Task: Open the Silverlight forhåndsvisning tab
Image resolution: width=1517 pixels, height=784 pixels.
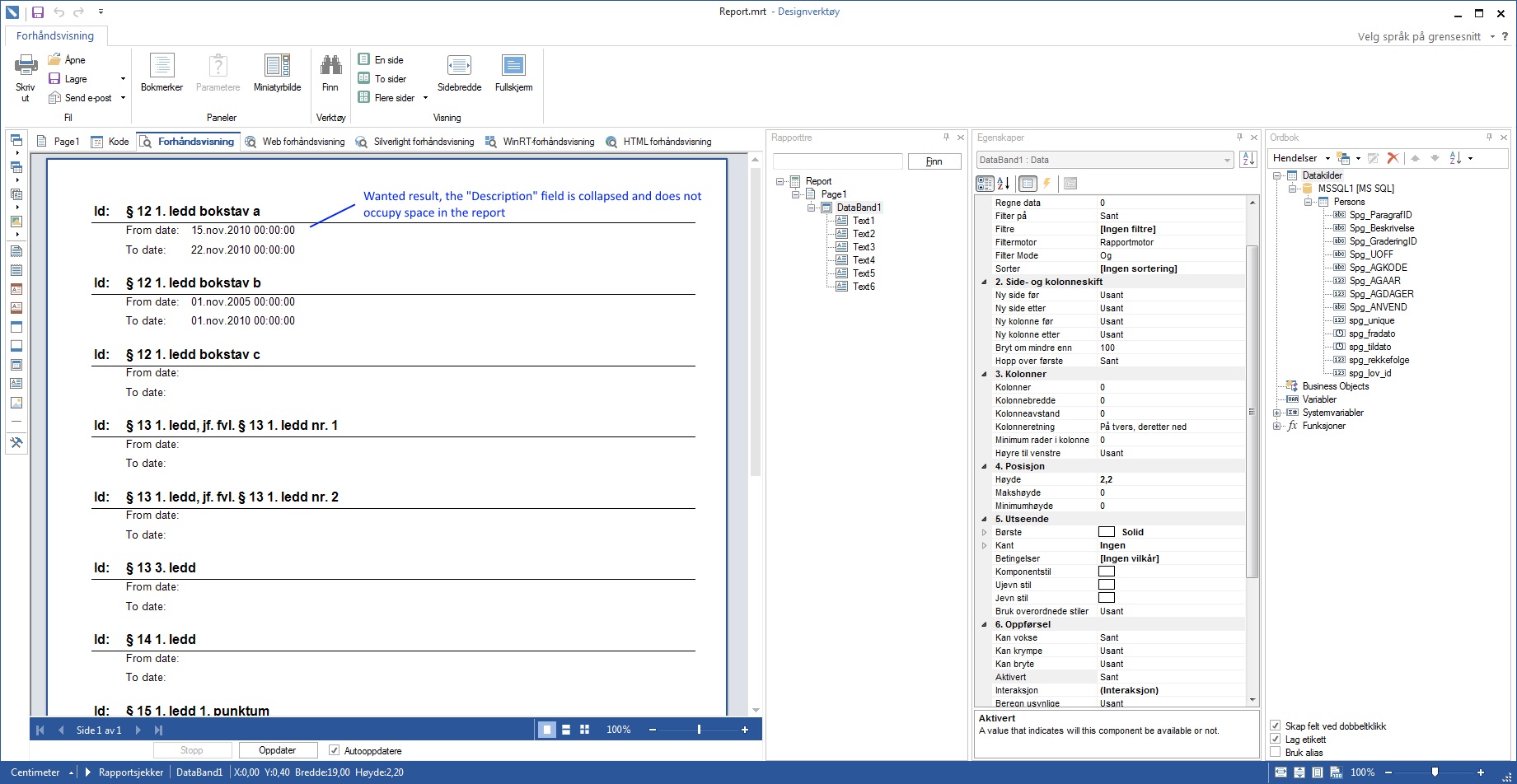Action: (415, 142)
